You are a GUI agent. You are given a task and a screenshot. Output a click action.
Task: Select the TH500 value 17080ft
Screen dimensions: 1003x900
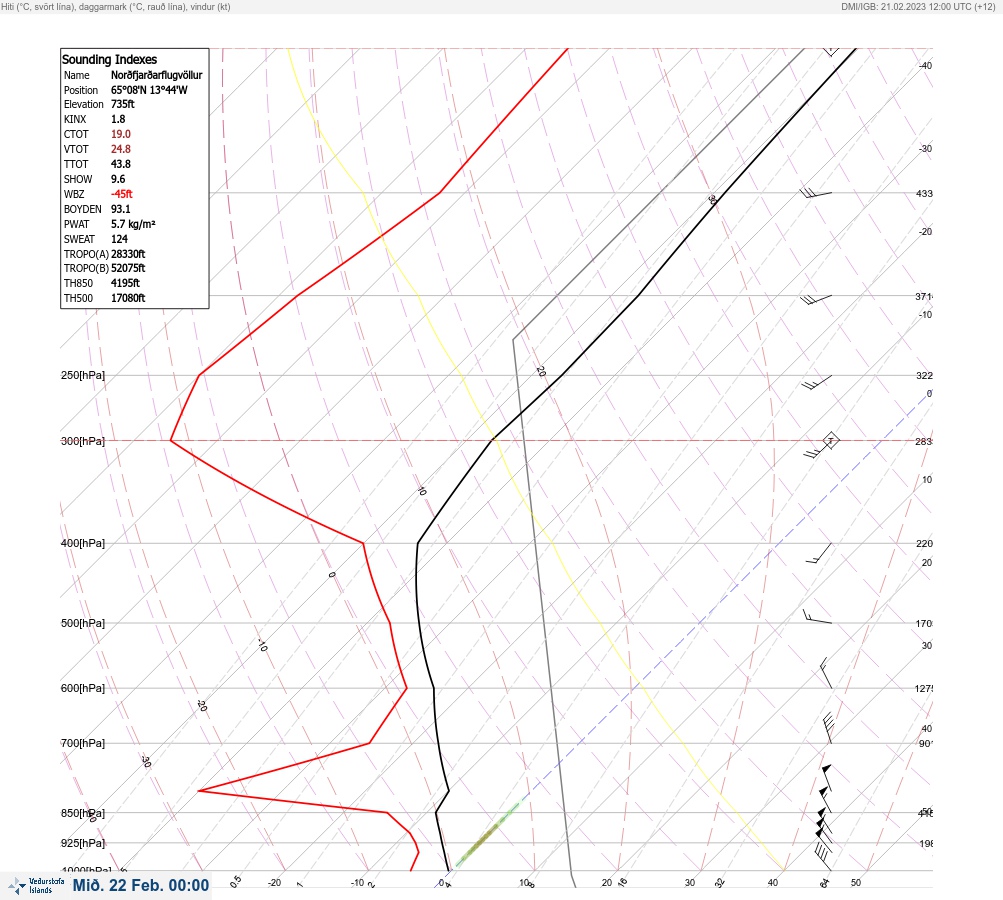128,298
